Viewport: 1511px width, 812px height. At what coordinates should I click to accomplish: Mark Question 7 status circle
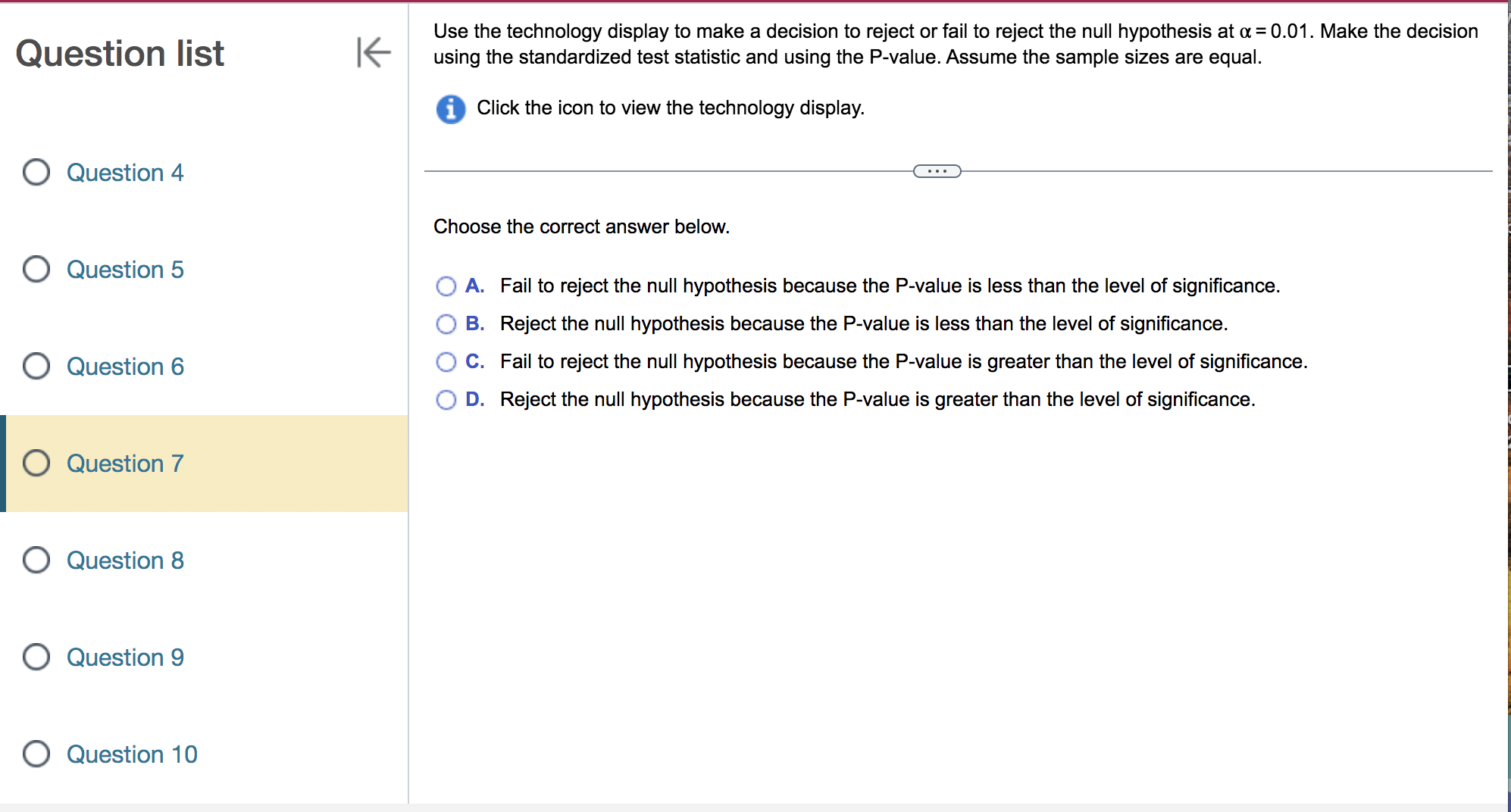click(x=35, y=463)
